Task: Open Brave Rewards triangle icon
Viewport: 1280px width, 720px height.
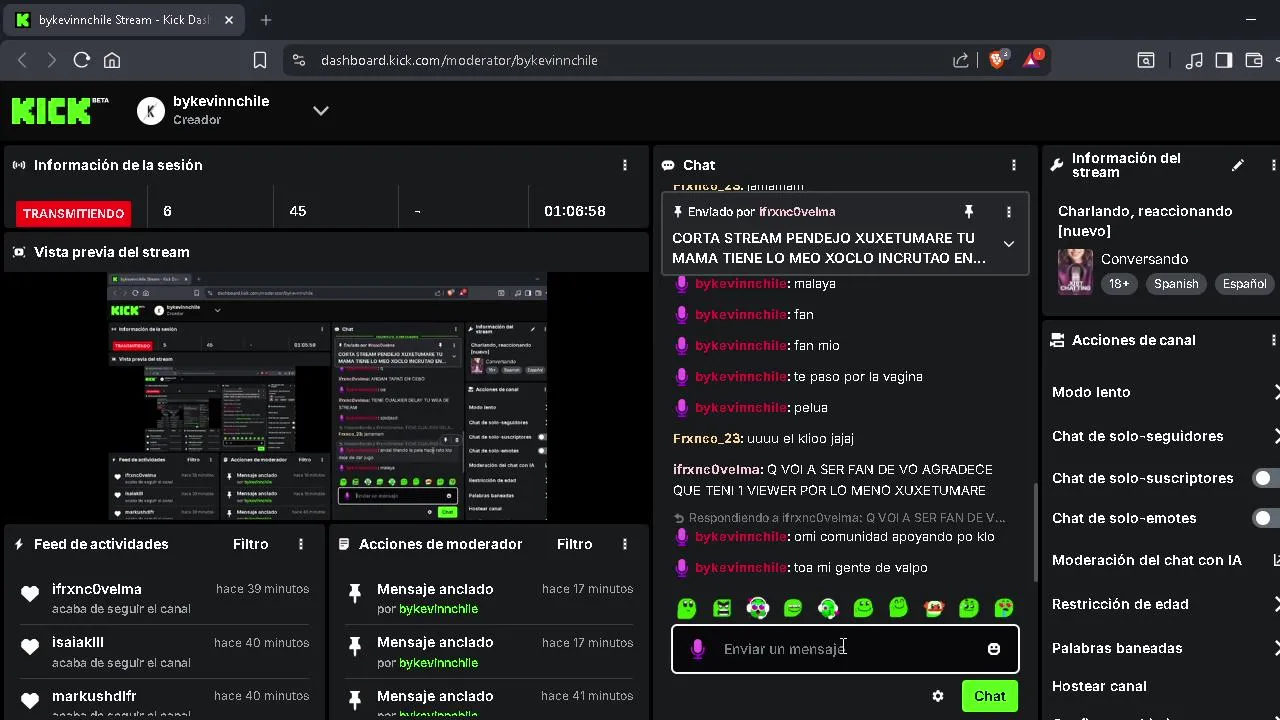Action: pyautogui.click(x=1032, y=59)
